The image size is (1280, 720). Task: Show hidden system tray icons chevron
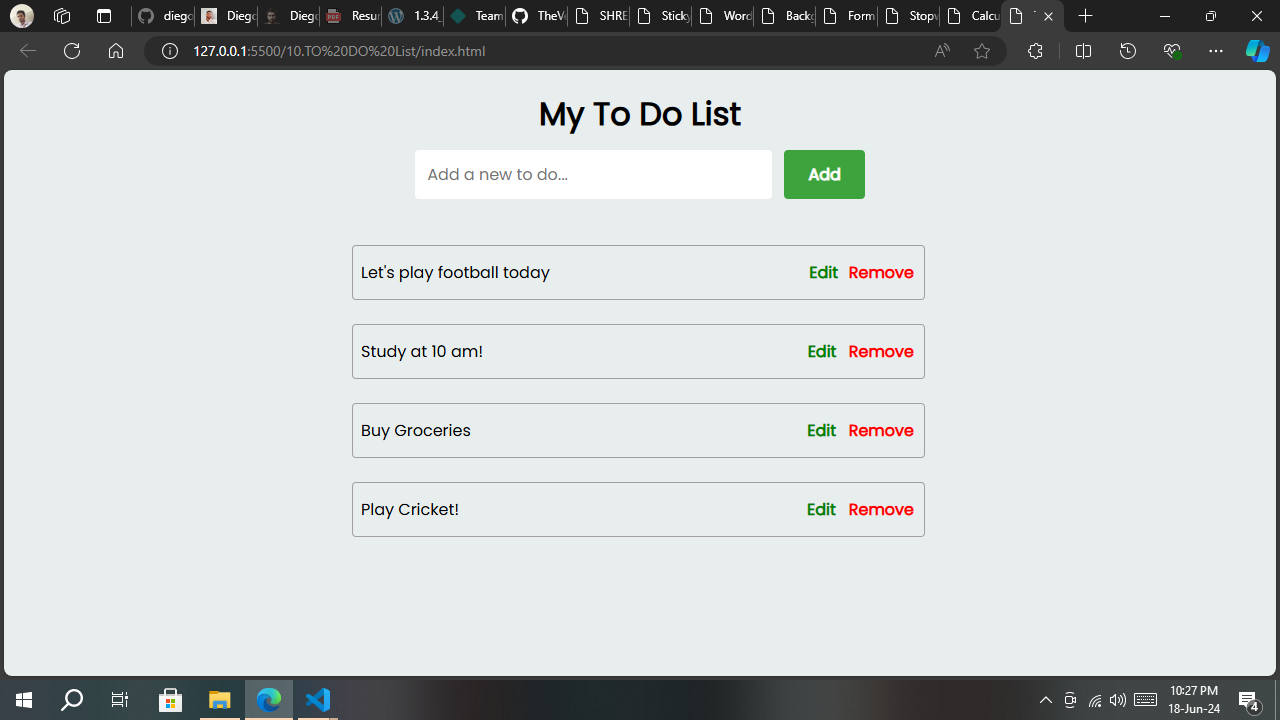pyautogui.click(x=1046, y=700)
